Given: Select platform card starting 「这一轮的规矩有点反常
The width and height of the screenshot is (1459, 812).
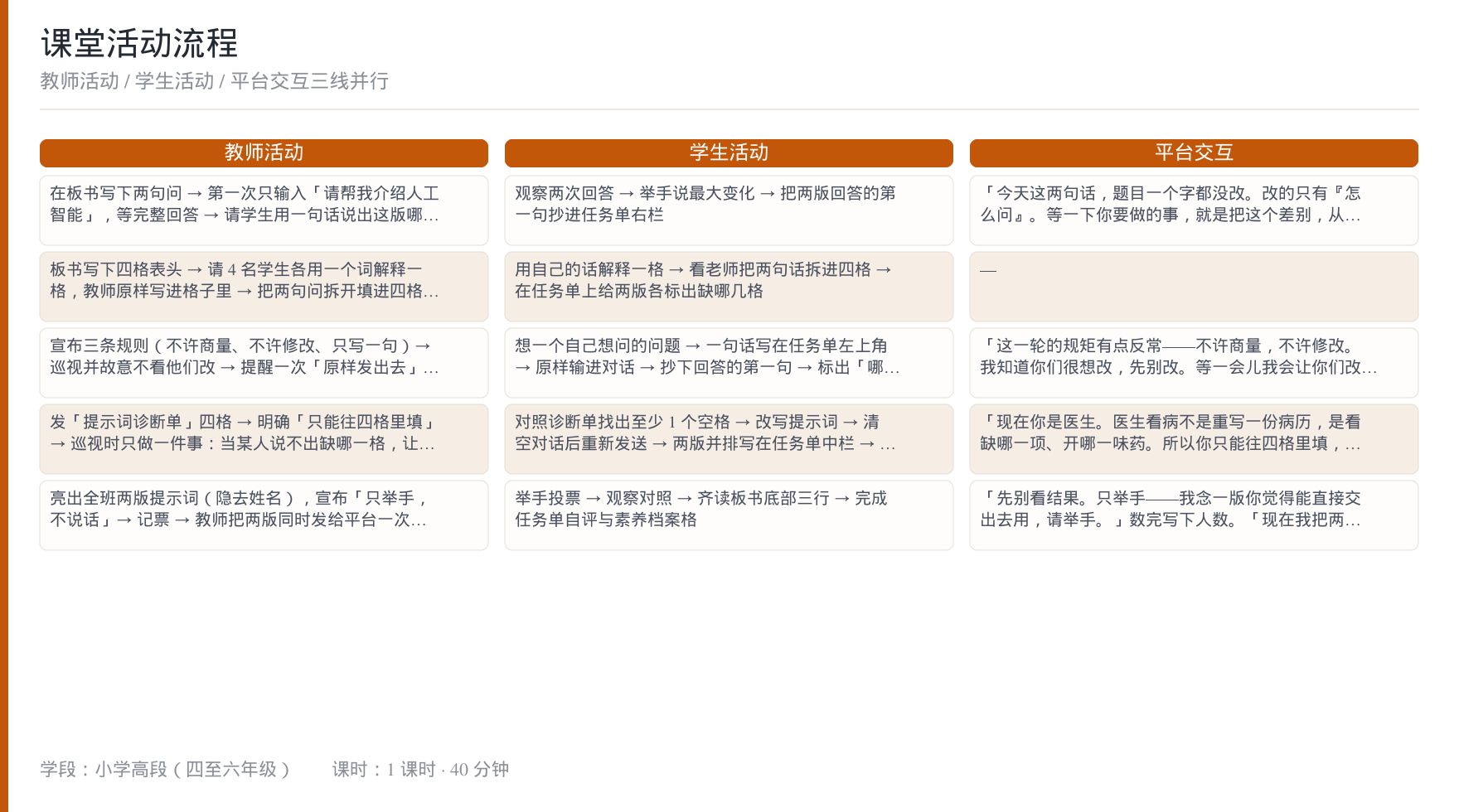Looking at the screenshot, I should (x=1194, y=363).
